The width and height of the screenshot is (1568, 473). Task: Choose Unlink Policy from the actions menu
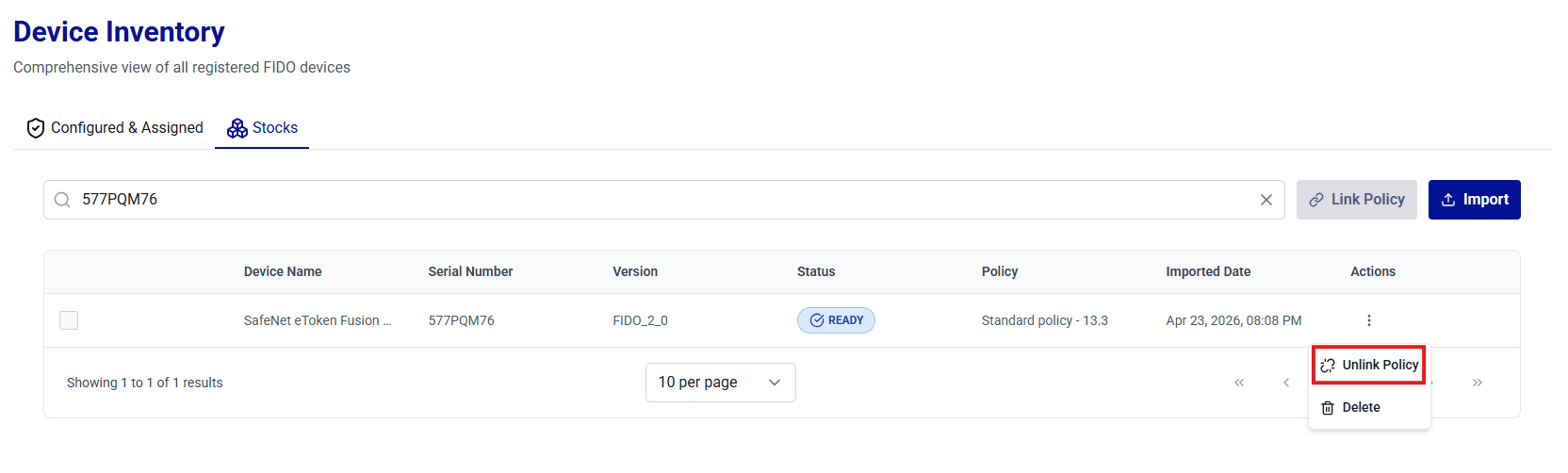[x=1369, y=365]
